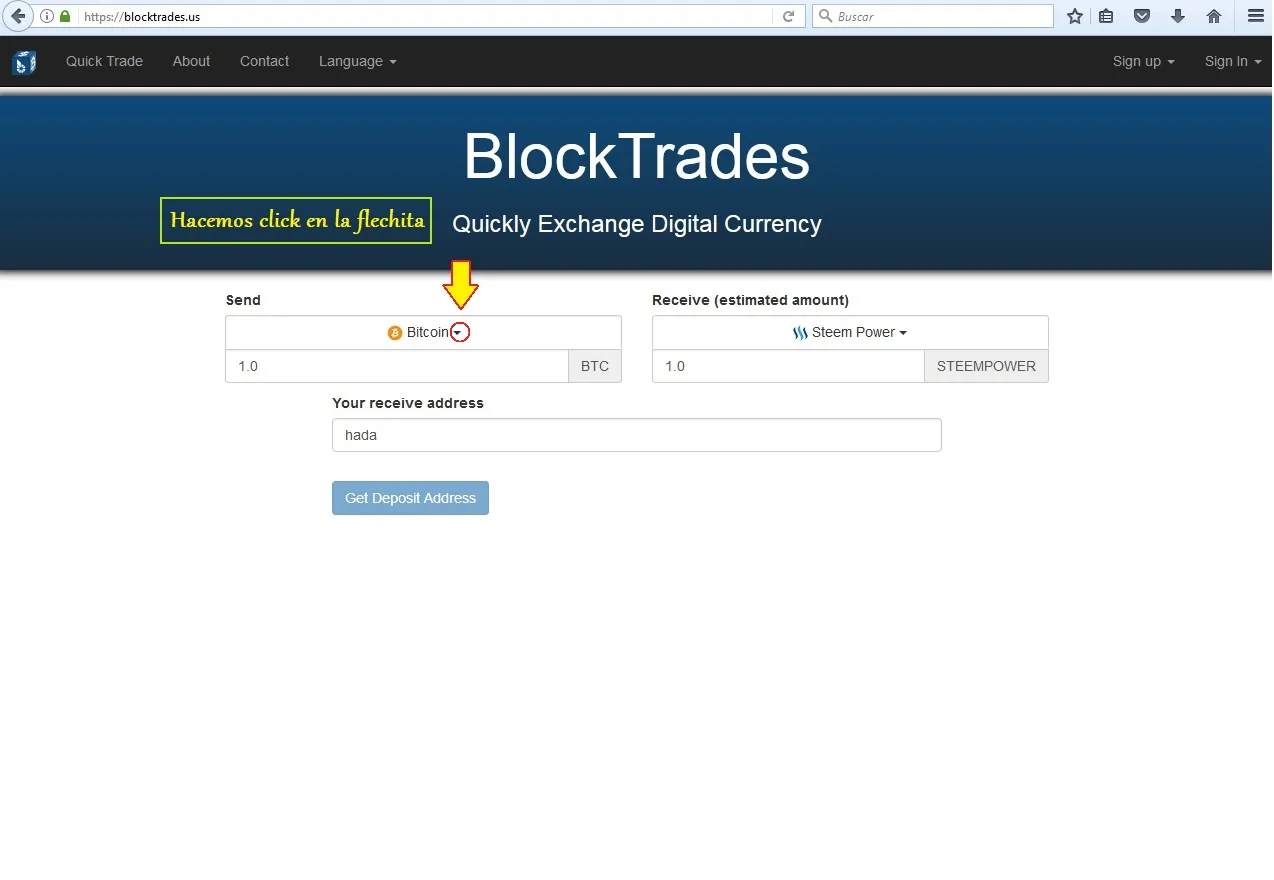This screenshot has height=880, width=1274.
Task: Open the Quick Trade page
Action: [104, 61]
